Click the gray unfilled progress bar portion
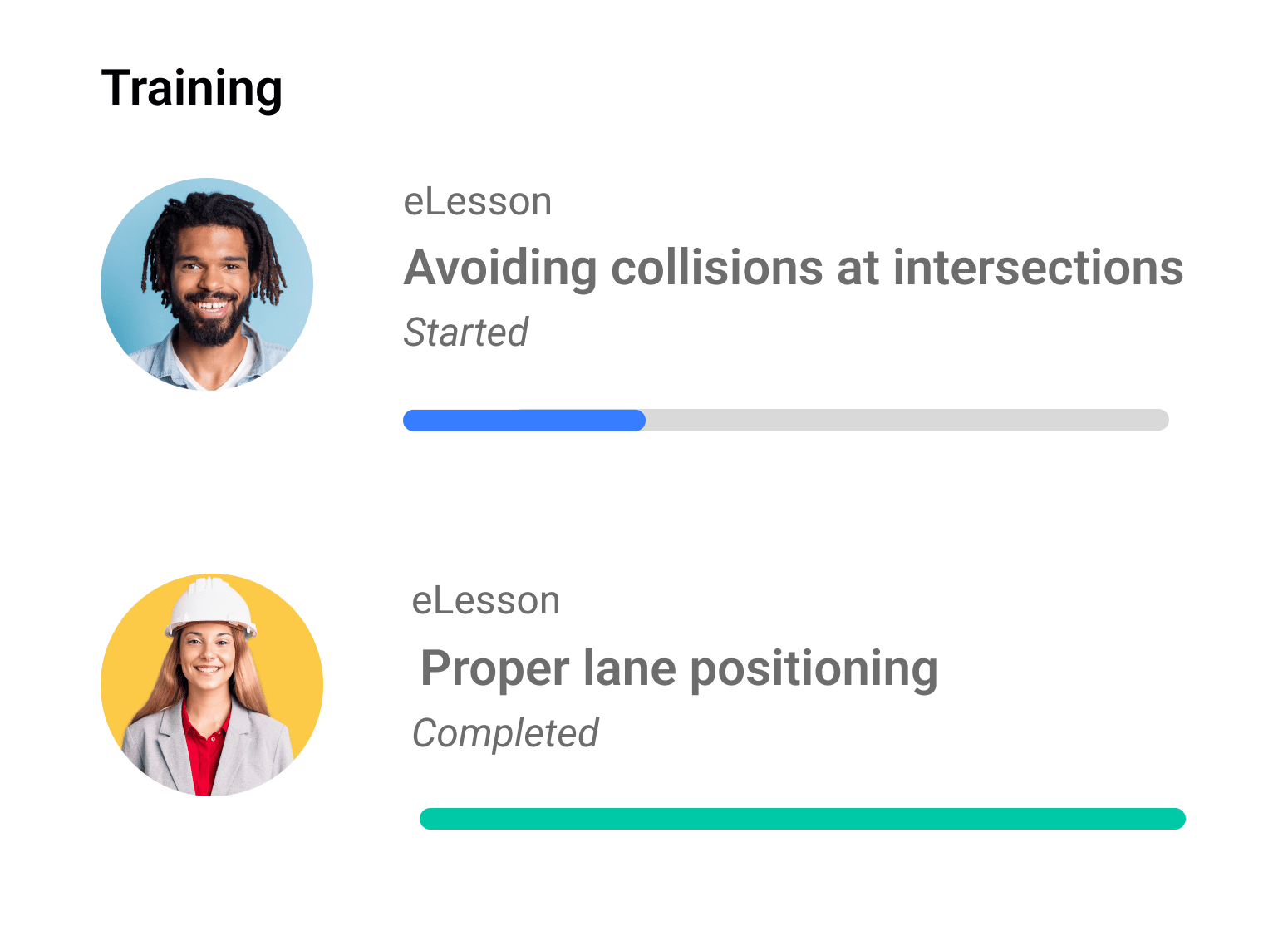 [907, 420]
